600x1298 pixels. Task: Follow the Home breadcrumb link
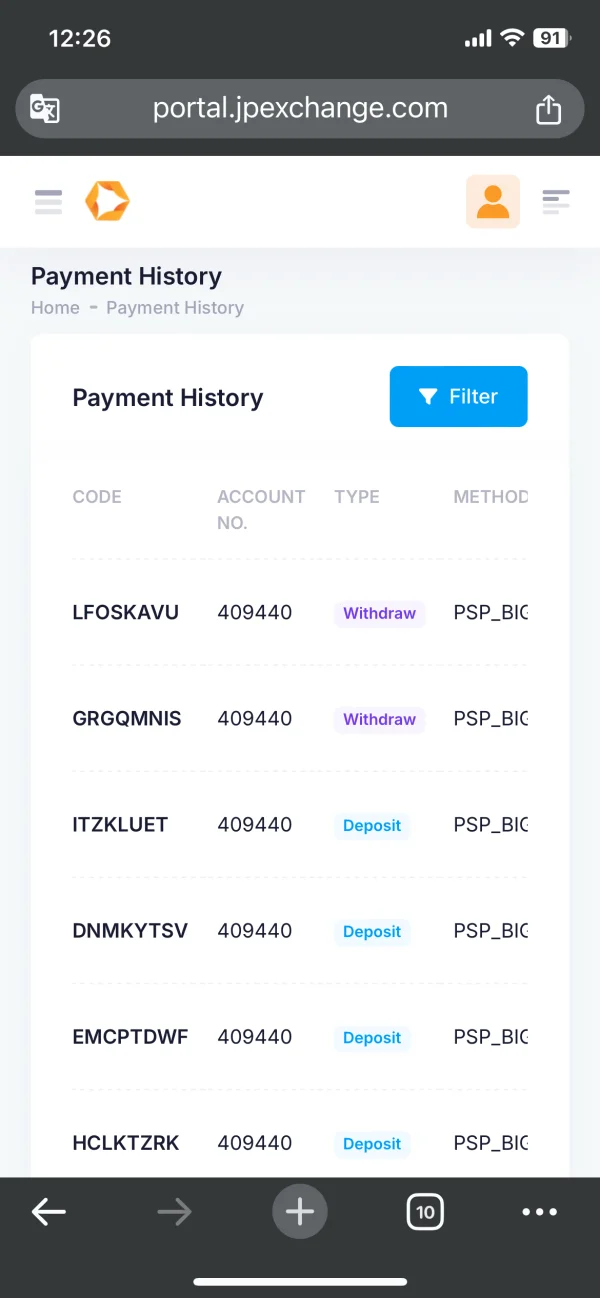coord(55,308)
